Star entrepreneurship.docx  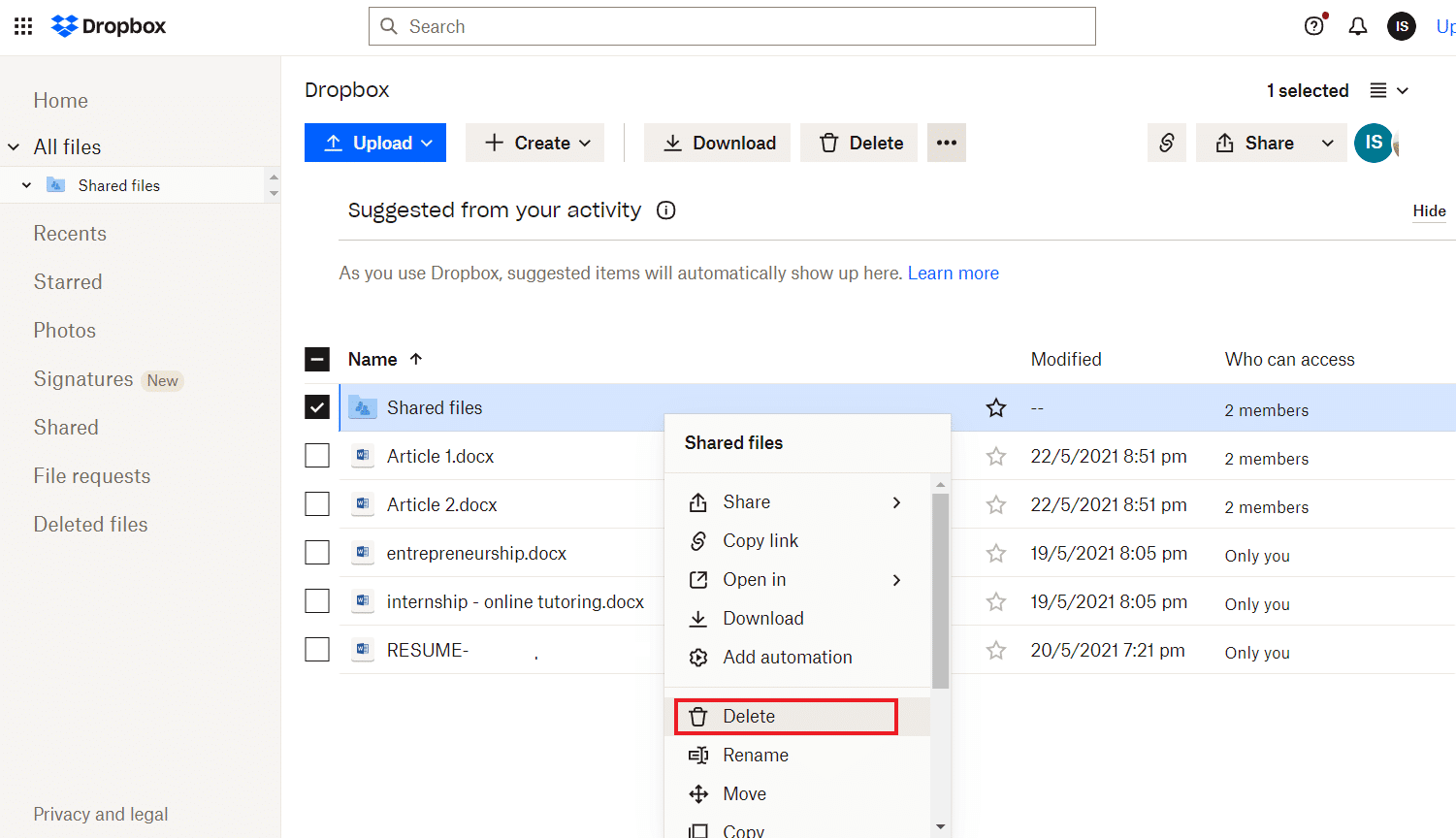(x=996, y=554)
